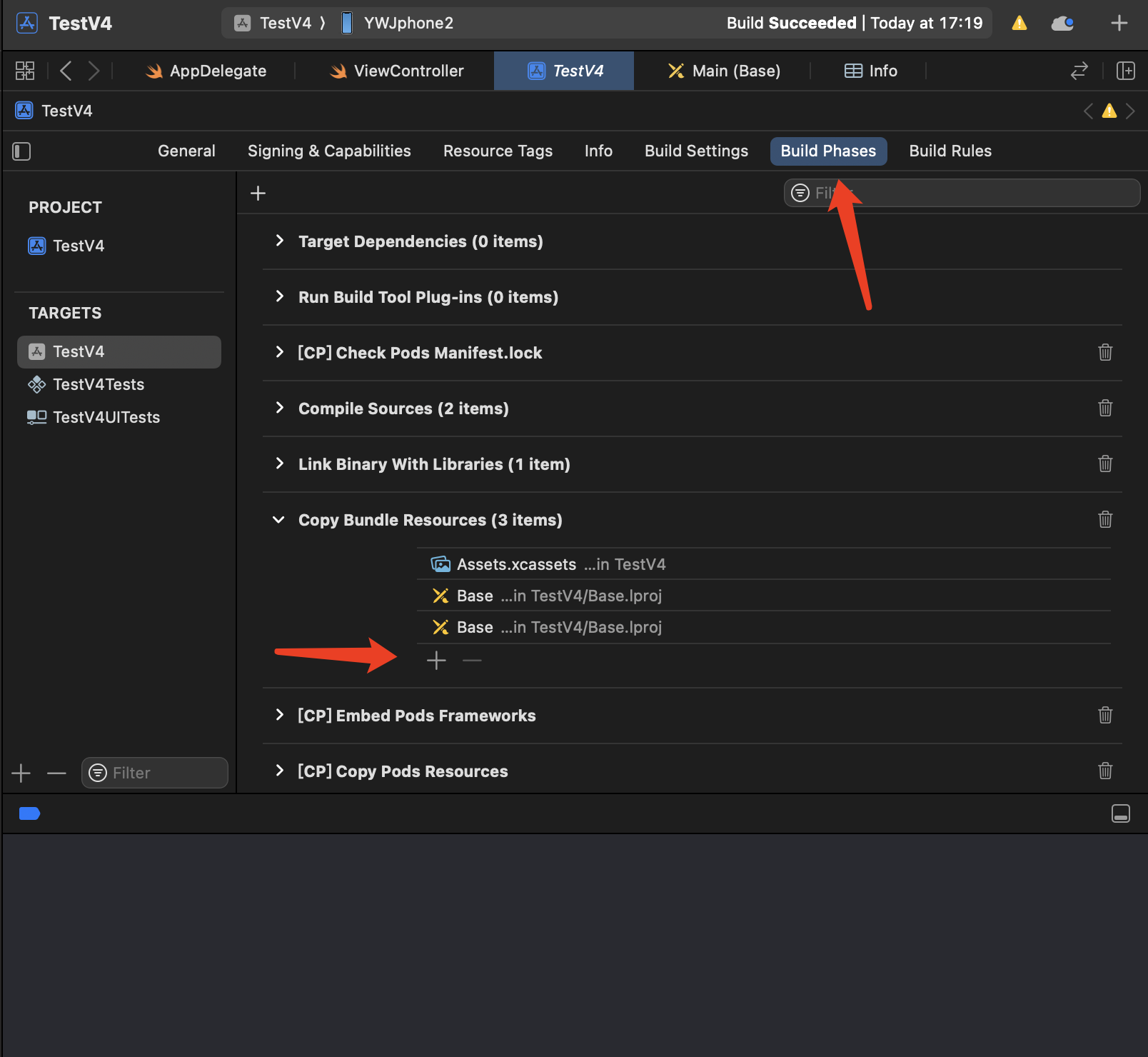Screen dimensions: 1148x1057
Task: Click the yellow warning icon in toolbar
Action: coord(1019,23)
